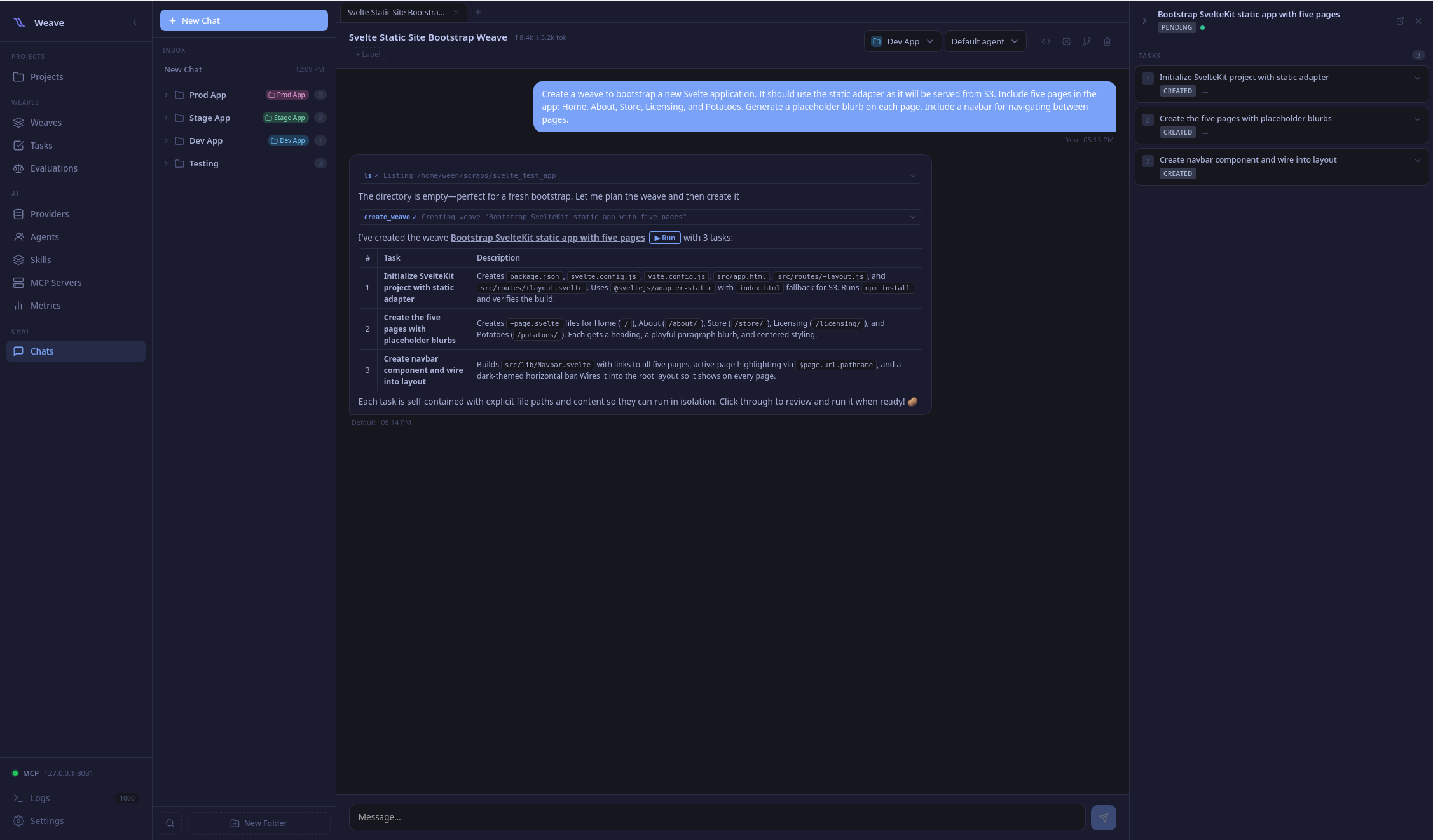
Task: Switch to Svelte Static Site Bootstra... tab
Action: 395,12
